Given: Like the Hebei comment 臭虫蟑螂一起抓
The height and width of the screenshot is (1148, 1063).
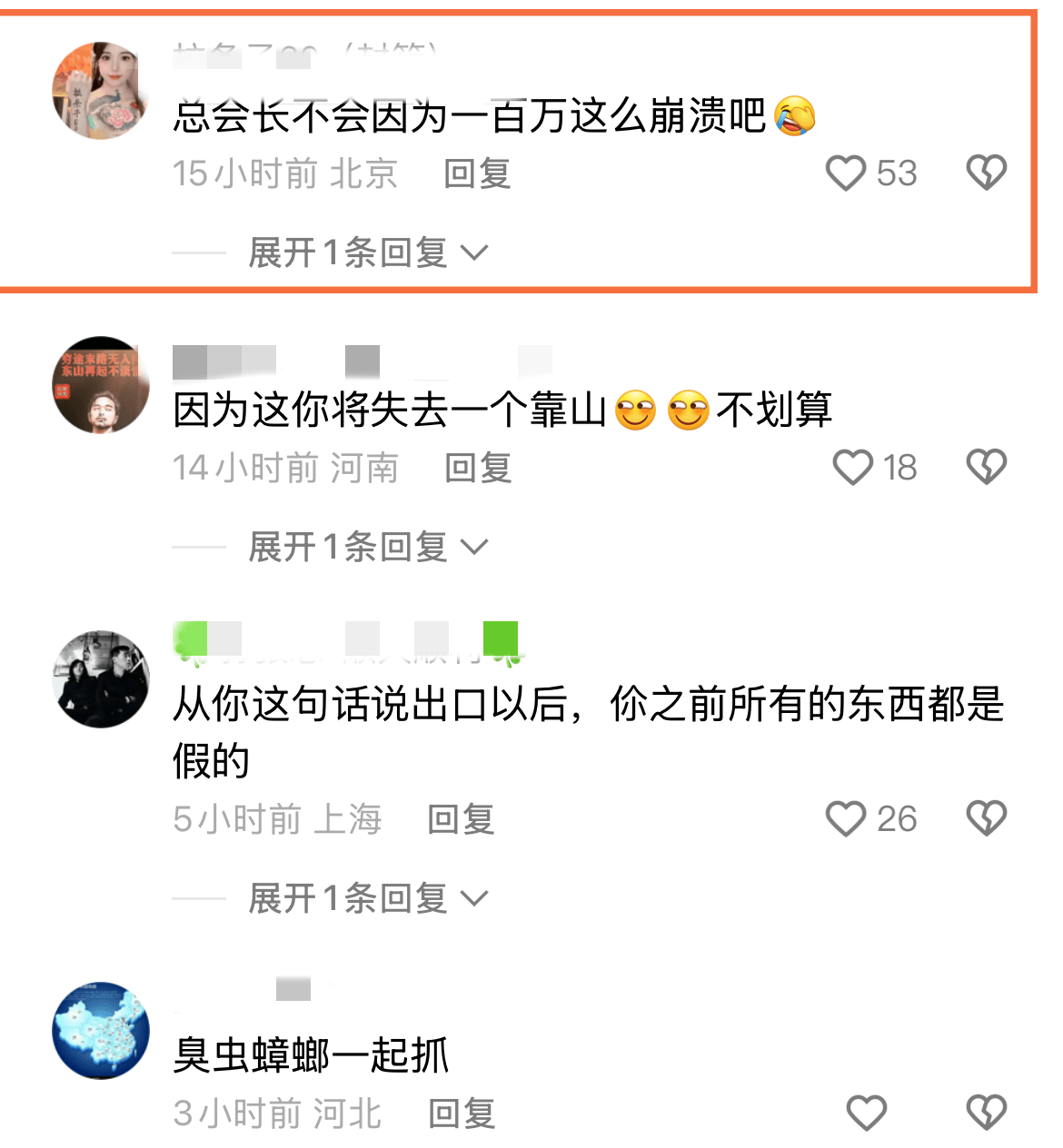Looking at the screenshot, I should (x=866, y=1113).
